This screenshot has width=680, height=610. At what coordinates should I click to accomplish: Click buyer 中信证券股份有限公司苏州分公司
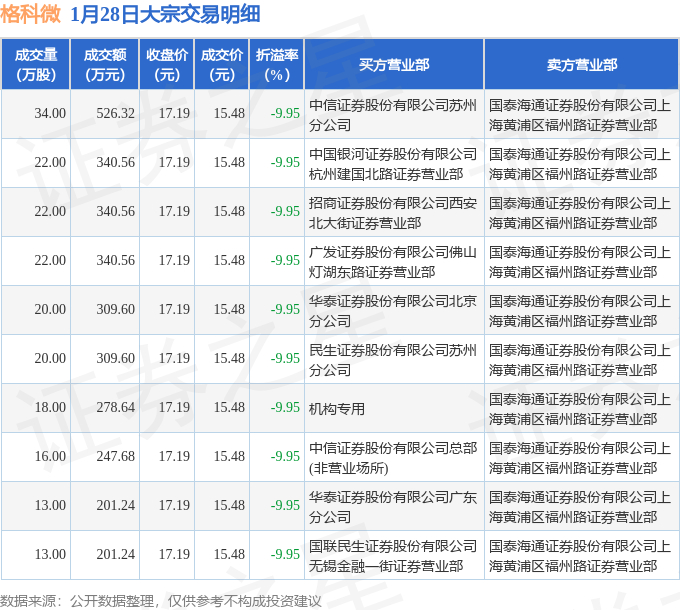point(393,115)
